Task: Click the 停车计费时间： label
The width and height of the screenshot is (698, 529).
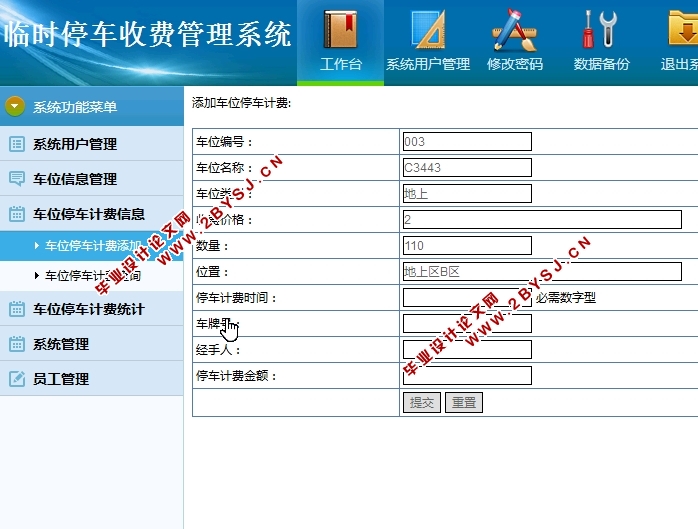Action: pyautogui.click(x=236, y=297)
